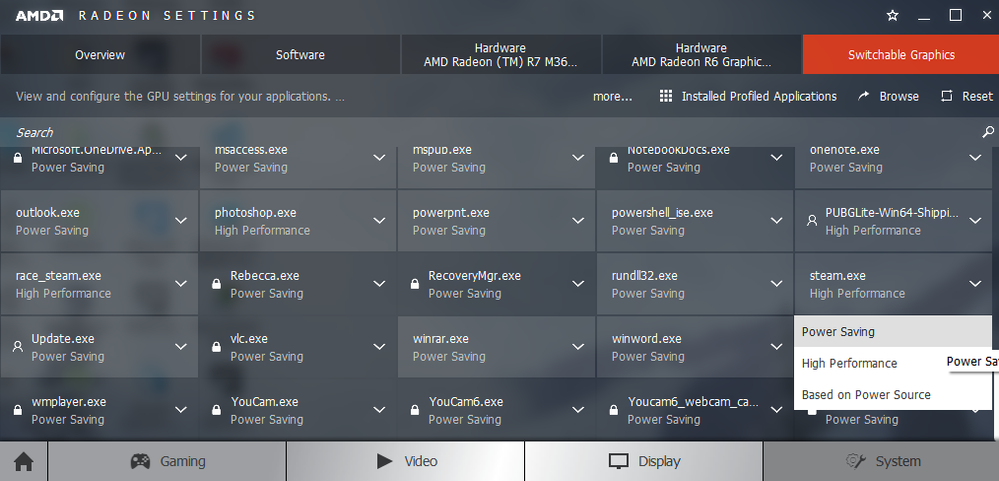999x481 pixels.
Task: Click lock icon on Youcam6_webcam_ca tile
Action: 614,410
